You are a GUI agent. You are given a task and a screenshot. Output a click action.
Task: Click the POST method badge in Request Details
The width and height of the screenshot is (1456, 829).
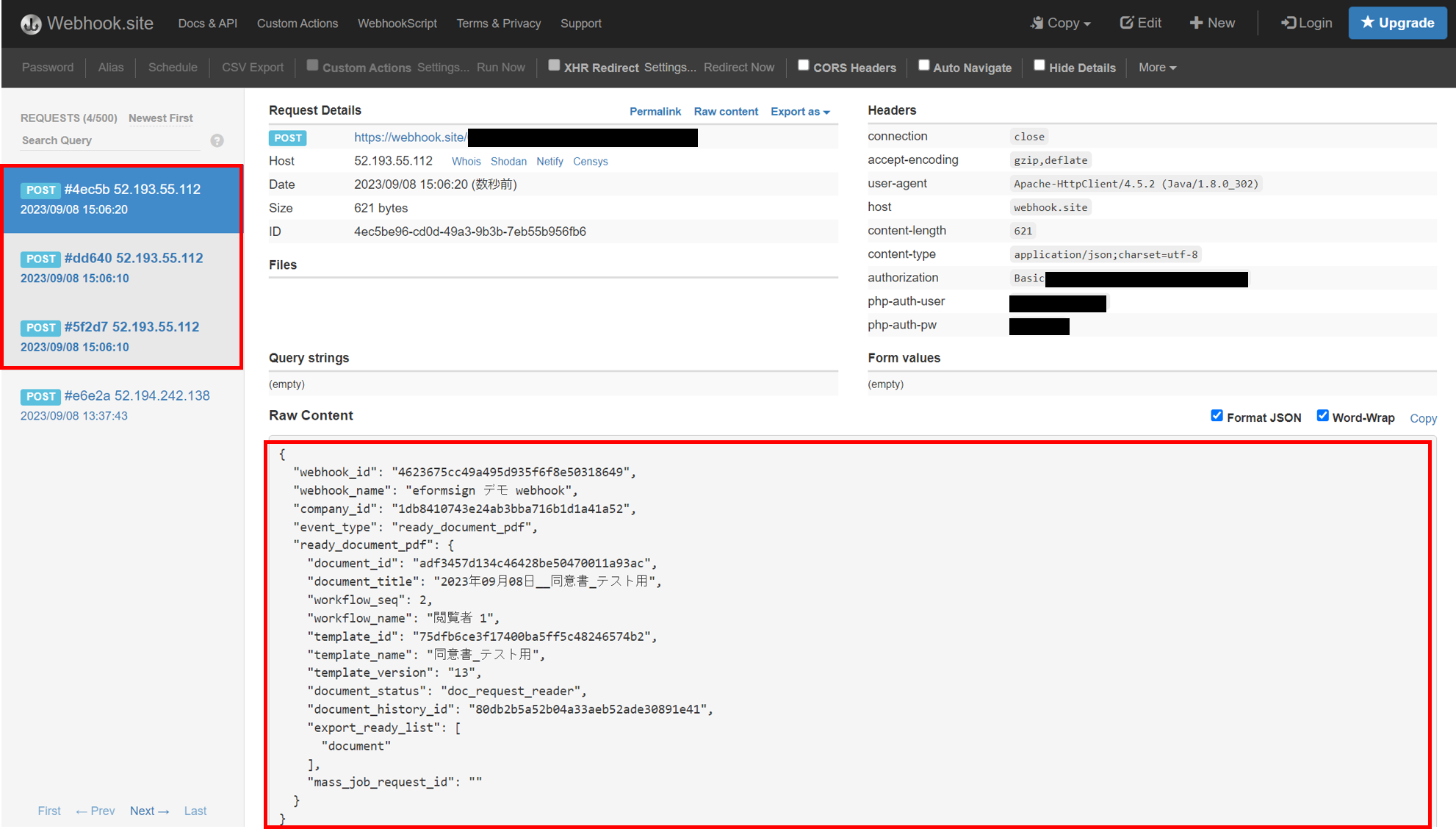[288, 137]
